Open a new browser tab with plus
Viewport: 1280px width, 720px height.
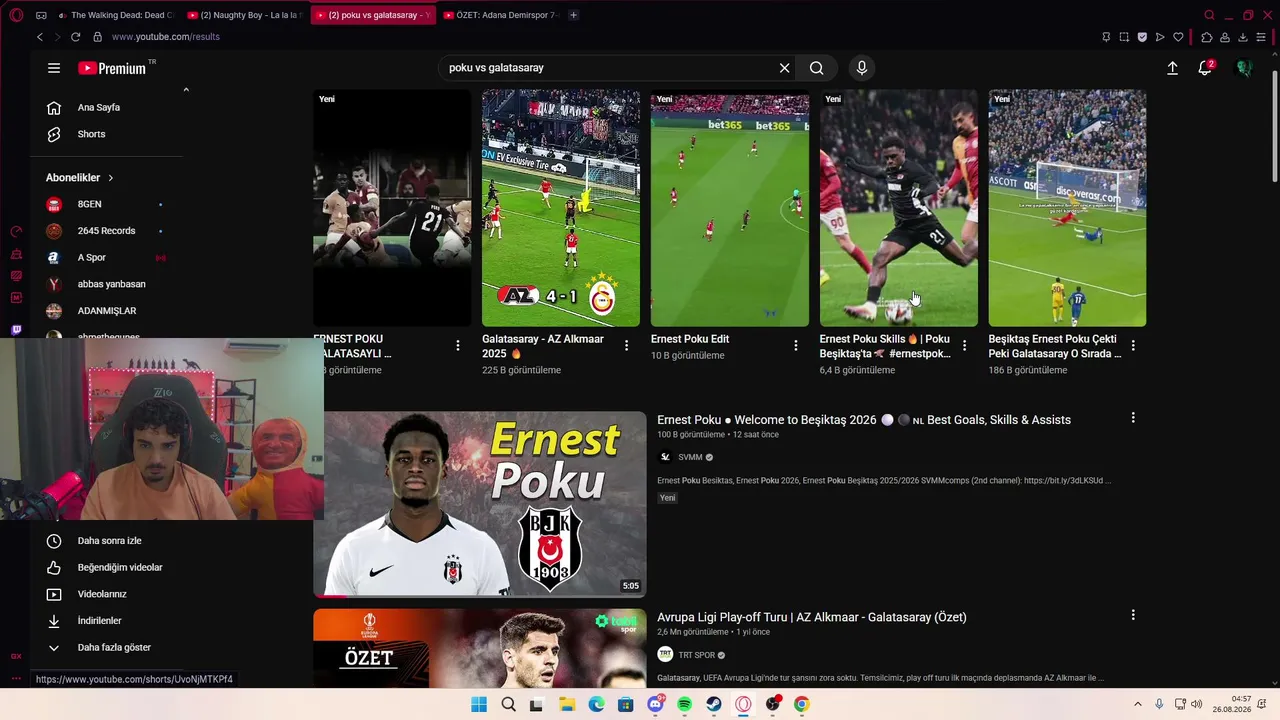(x=573, y=15)
